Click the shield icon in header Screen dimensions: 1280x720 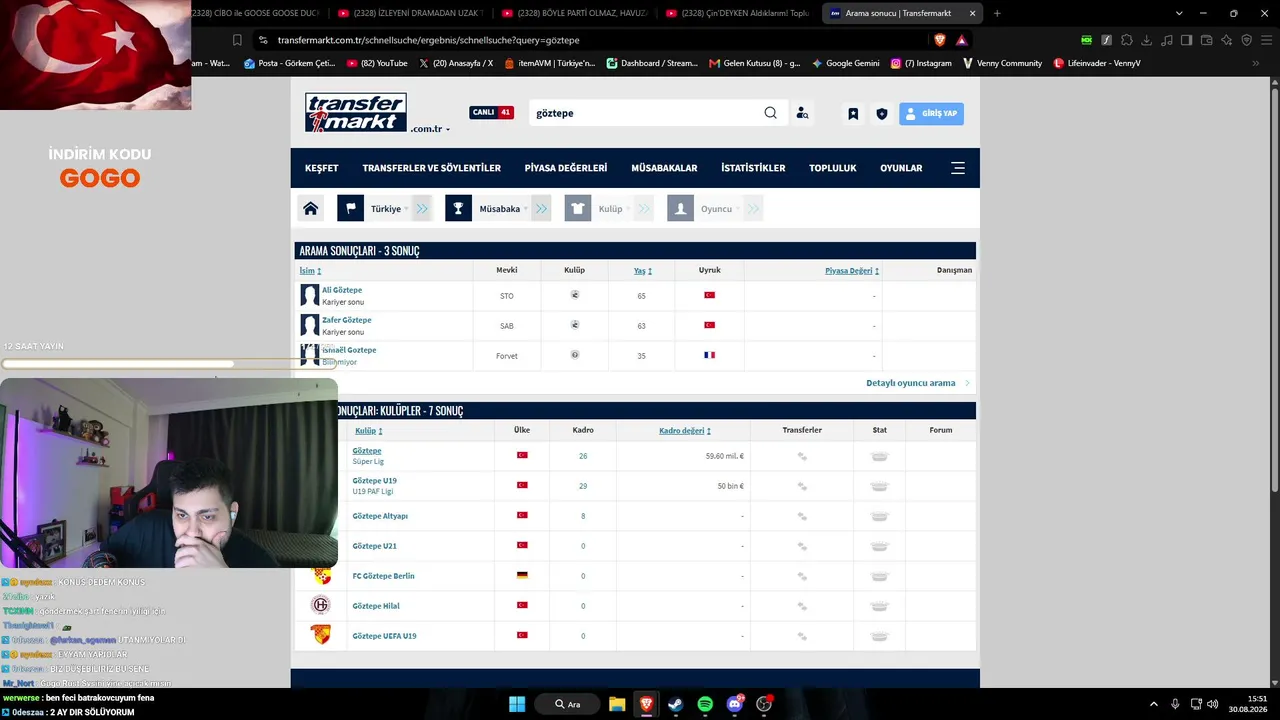tap(881, 114)
